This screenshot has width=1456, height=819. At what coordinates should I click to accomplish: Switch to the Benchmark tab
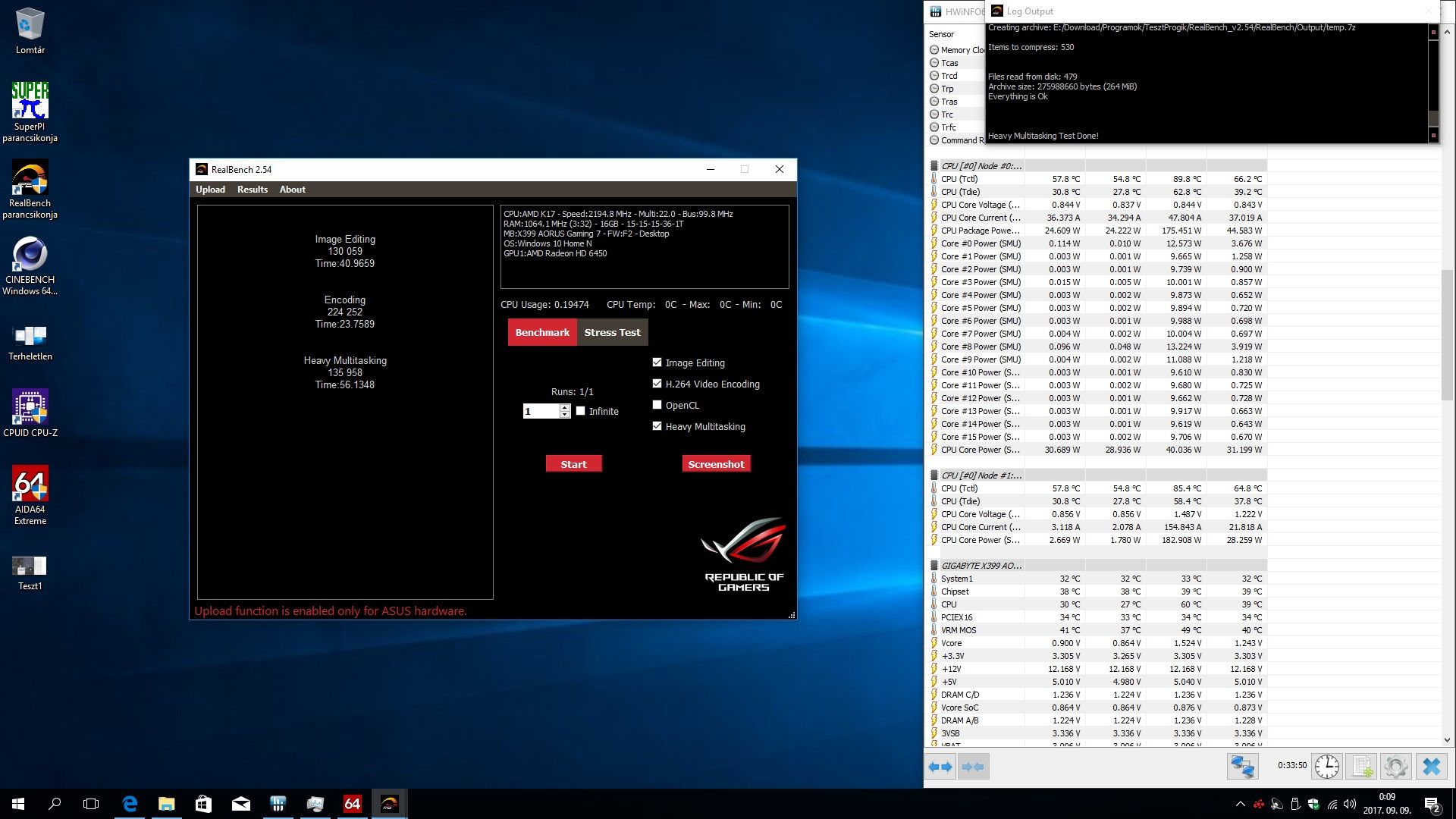pyautogui.click(x=542, y=332)
